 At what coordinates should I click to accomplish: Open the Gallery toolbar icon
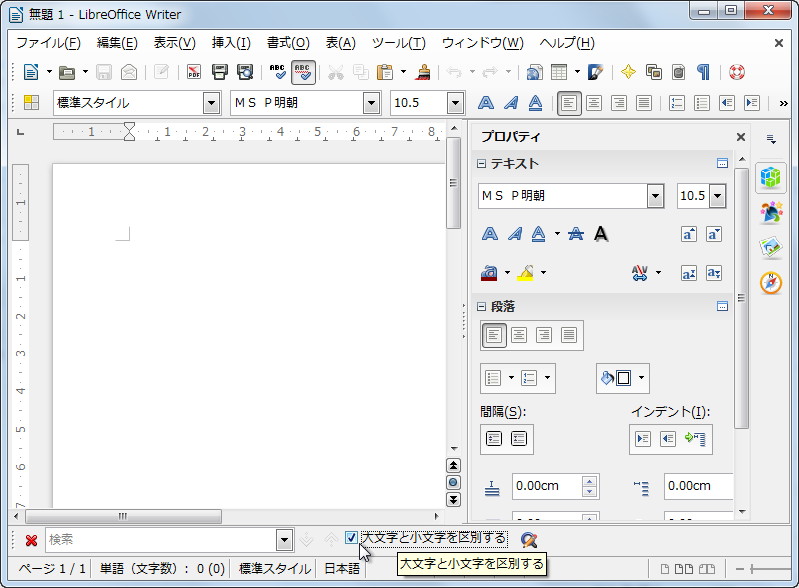tap(654, 72)
